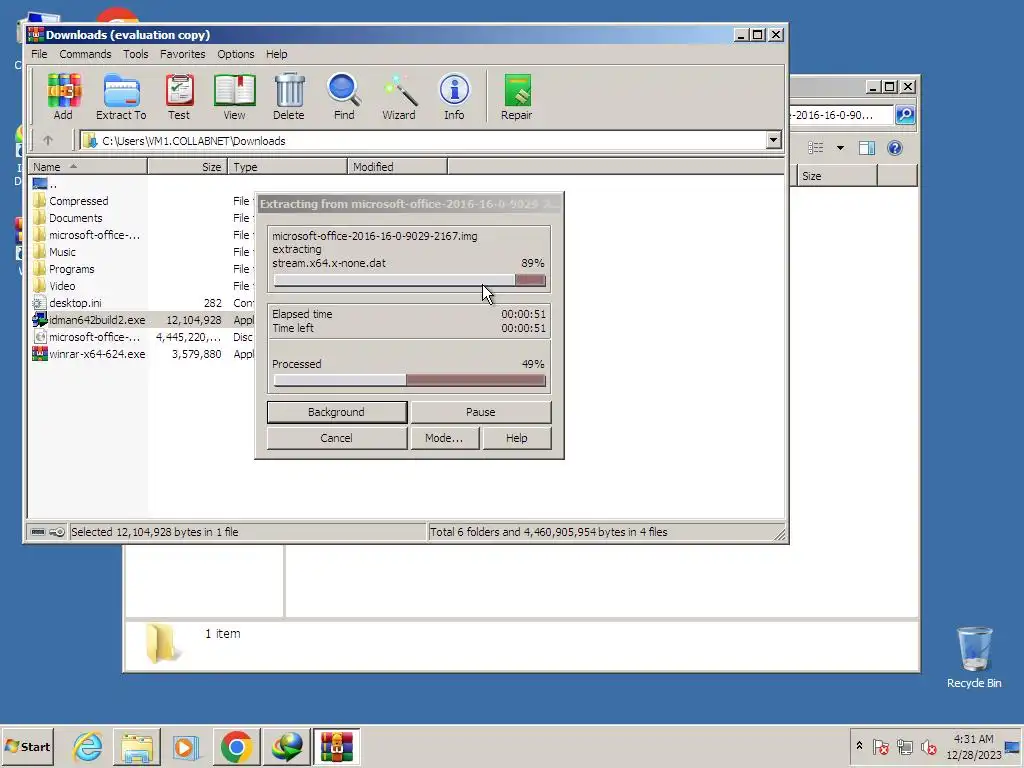Show hidden tray icons arrow
The width and height of the screenshot is (1024, 768).
tap(859, 746)
